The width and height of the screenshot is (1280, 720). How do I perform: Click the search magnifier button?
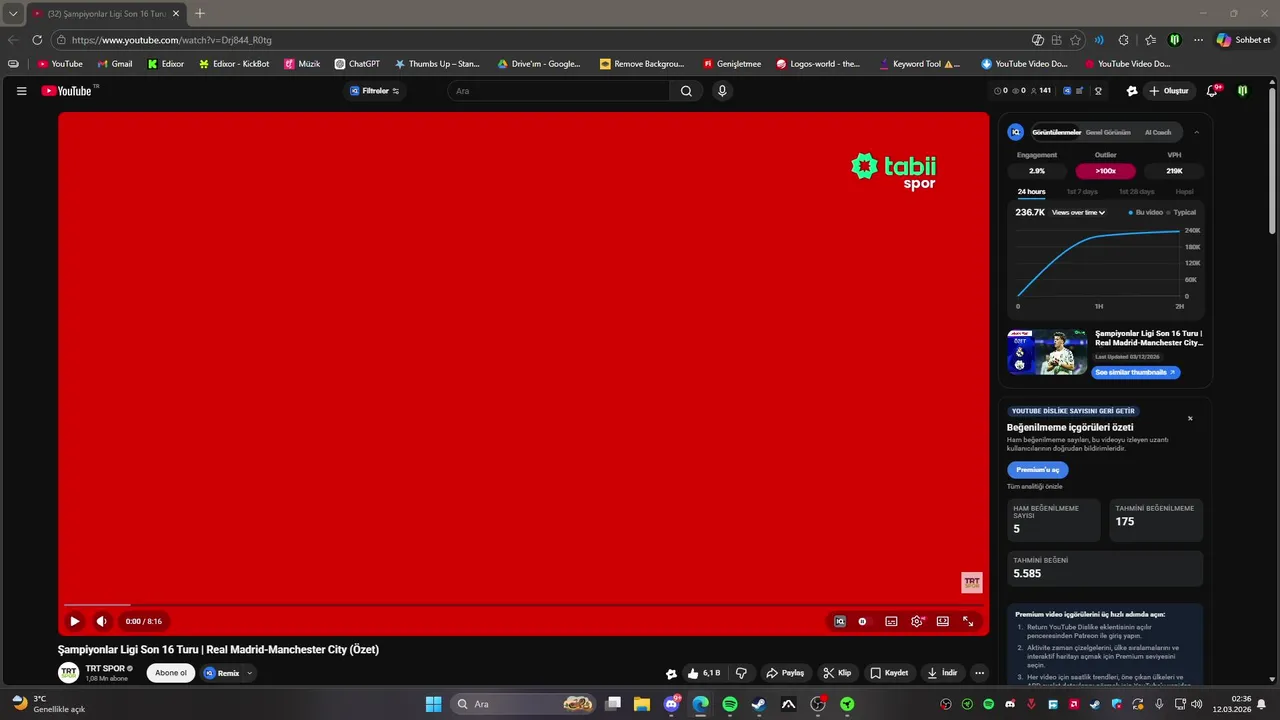[686, 91]
